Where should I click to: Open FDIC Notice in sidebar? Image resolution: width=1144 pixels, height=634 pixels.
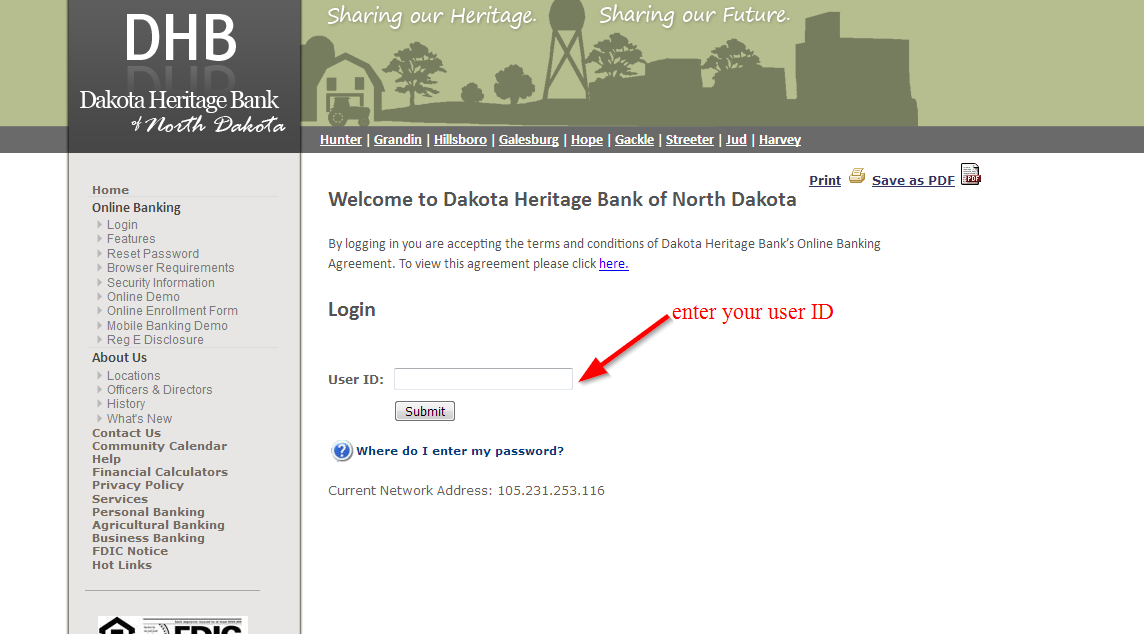[130, 552]
